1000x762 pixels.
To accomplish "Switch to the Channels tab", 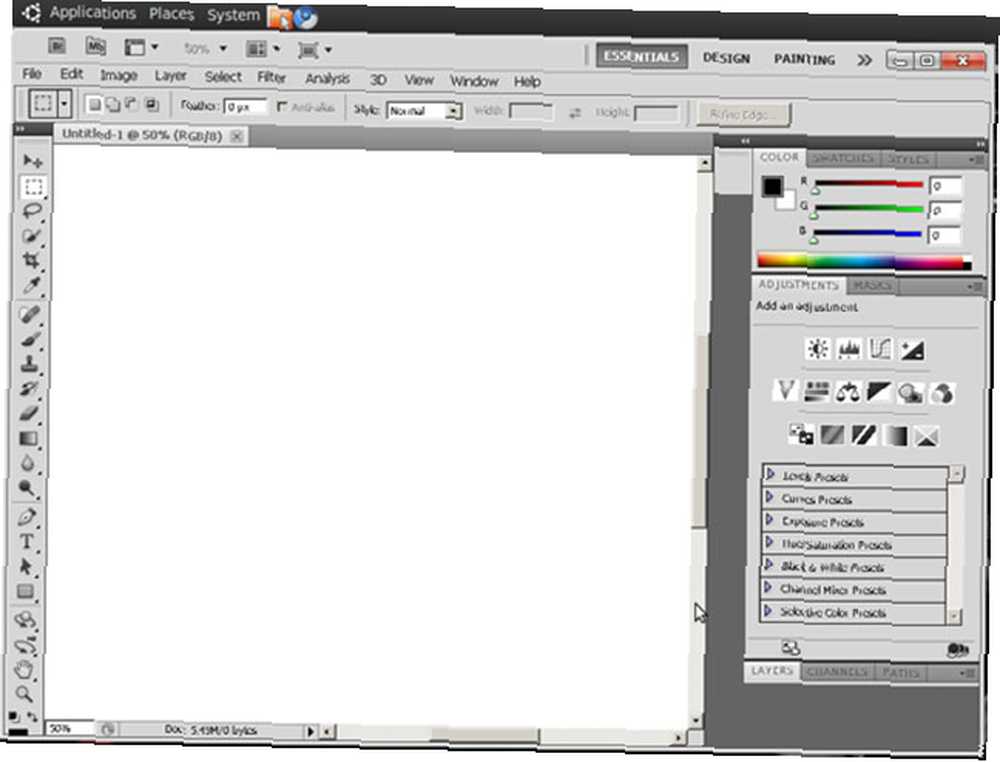I will (x=837, y=671).
